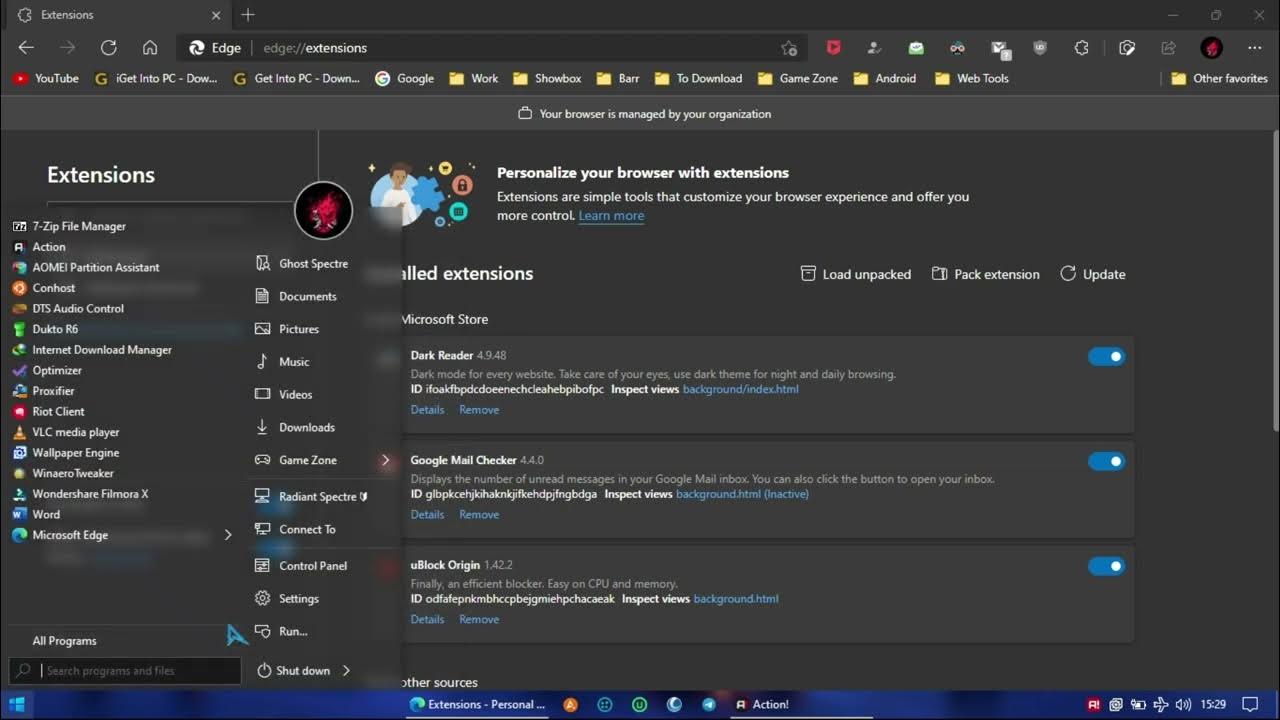Open the Work favorites folder
The image size is (1280, 720).
(474, 78)
